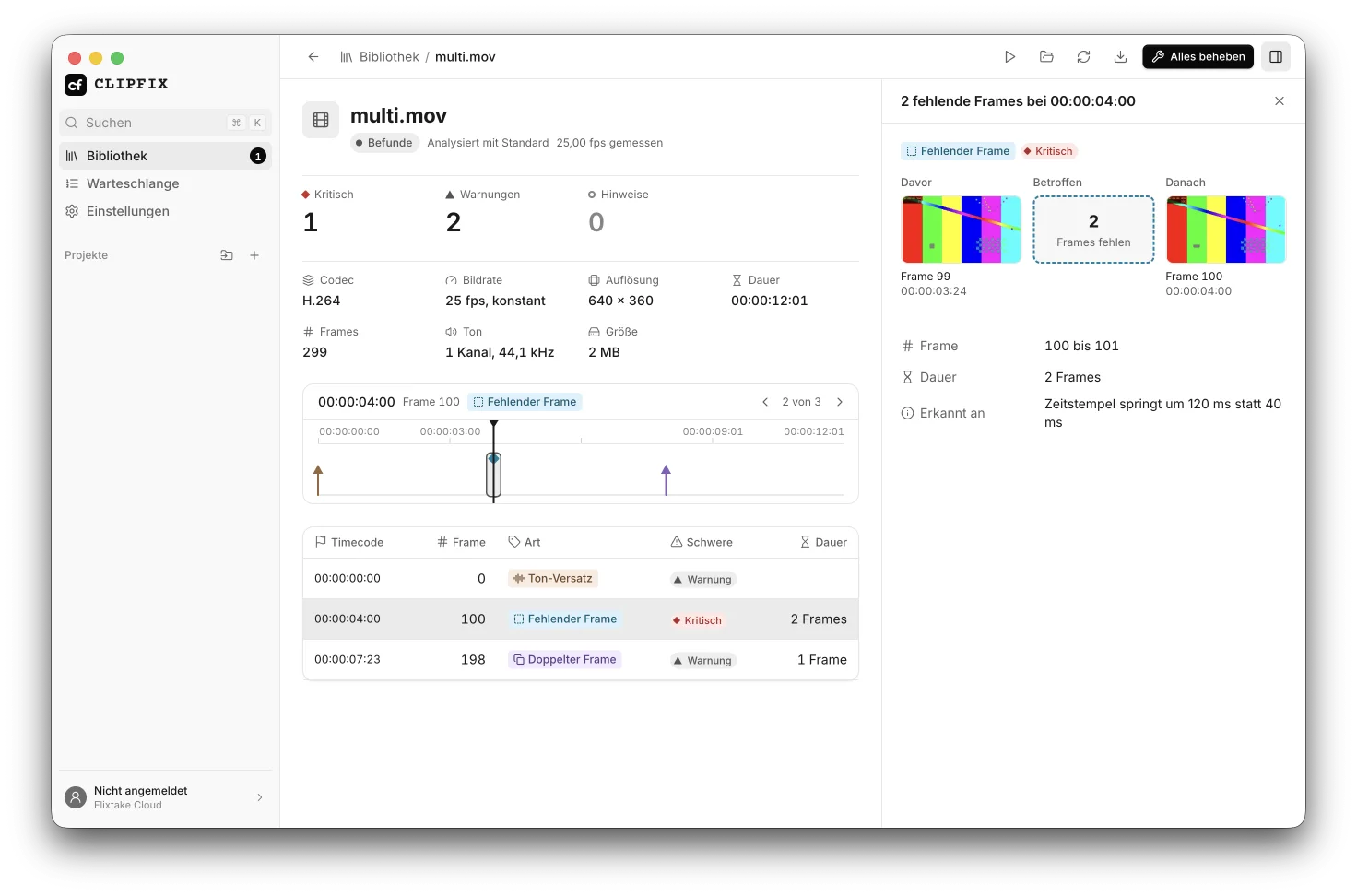Open Warteschlange in the sidebar

click(166, 183)
